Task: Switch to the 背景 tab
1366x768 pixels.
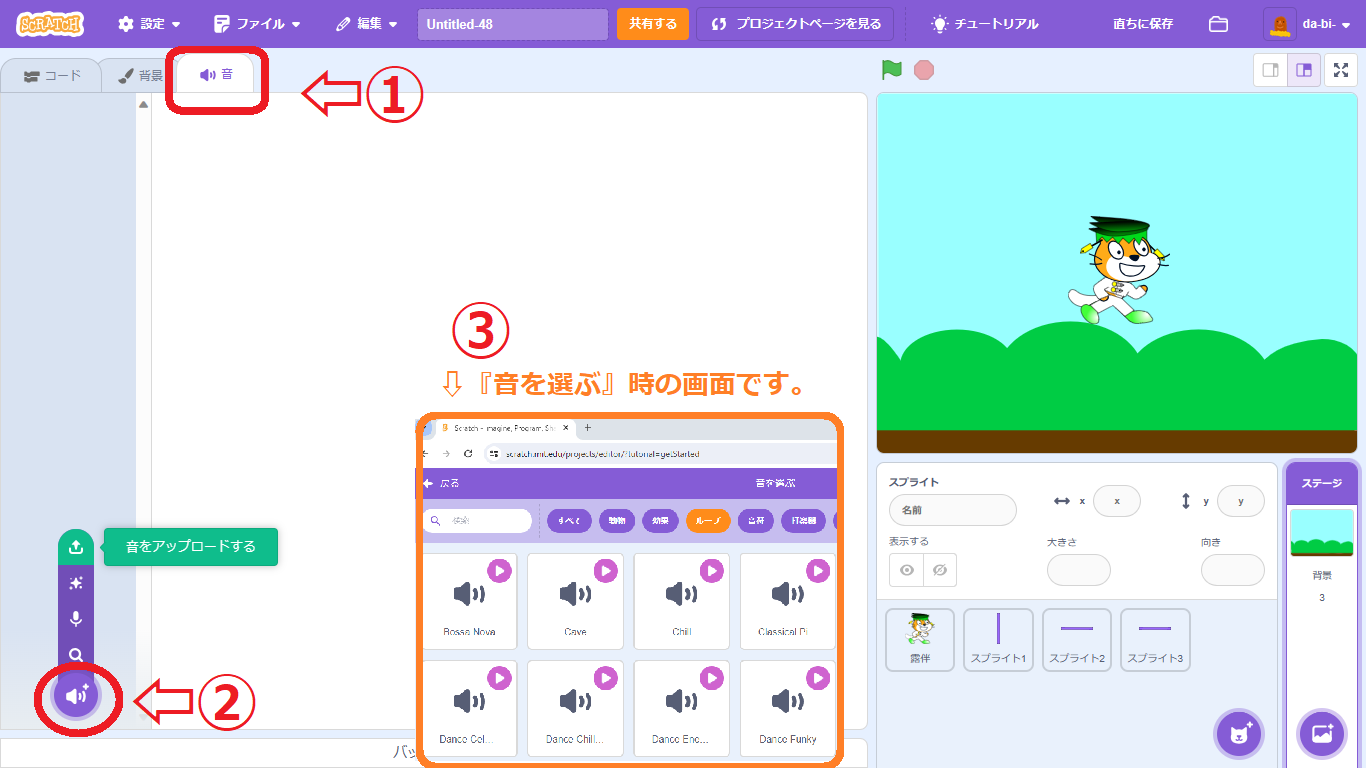Action: tap(140, 75)
